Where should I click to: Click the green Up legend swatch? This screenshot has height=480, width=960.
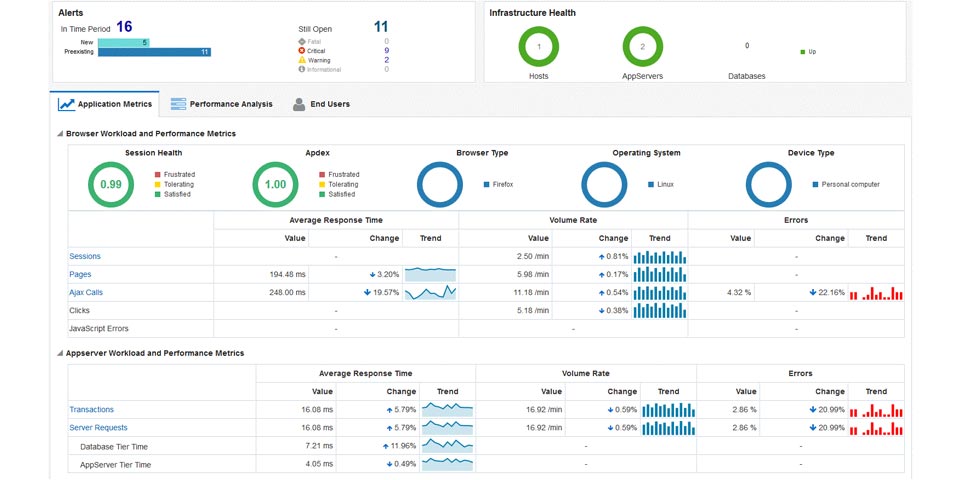tap(803, 52)
